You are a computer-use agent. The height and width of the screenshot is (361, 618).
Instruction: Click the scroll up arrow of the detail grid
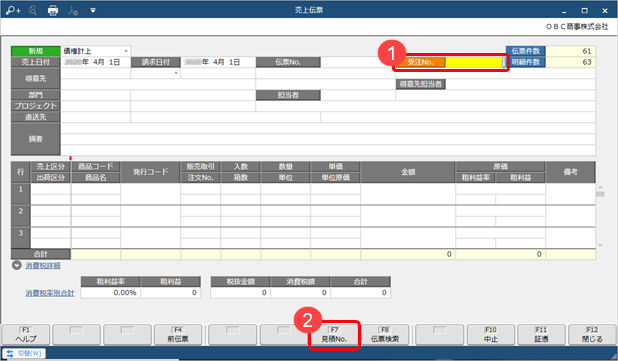[x=600, y=188]
